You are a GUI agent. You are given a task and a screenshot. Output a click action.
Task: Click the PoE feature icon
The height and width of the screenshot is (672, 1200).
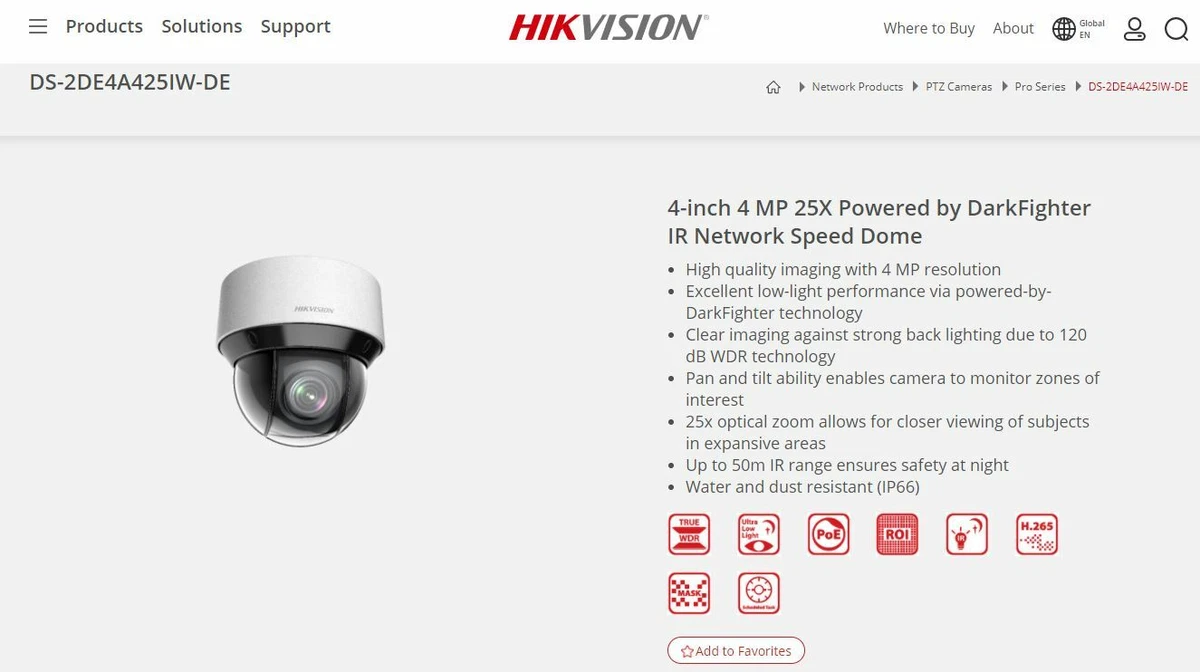828,534
